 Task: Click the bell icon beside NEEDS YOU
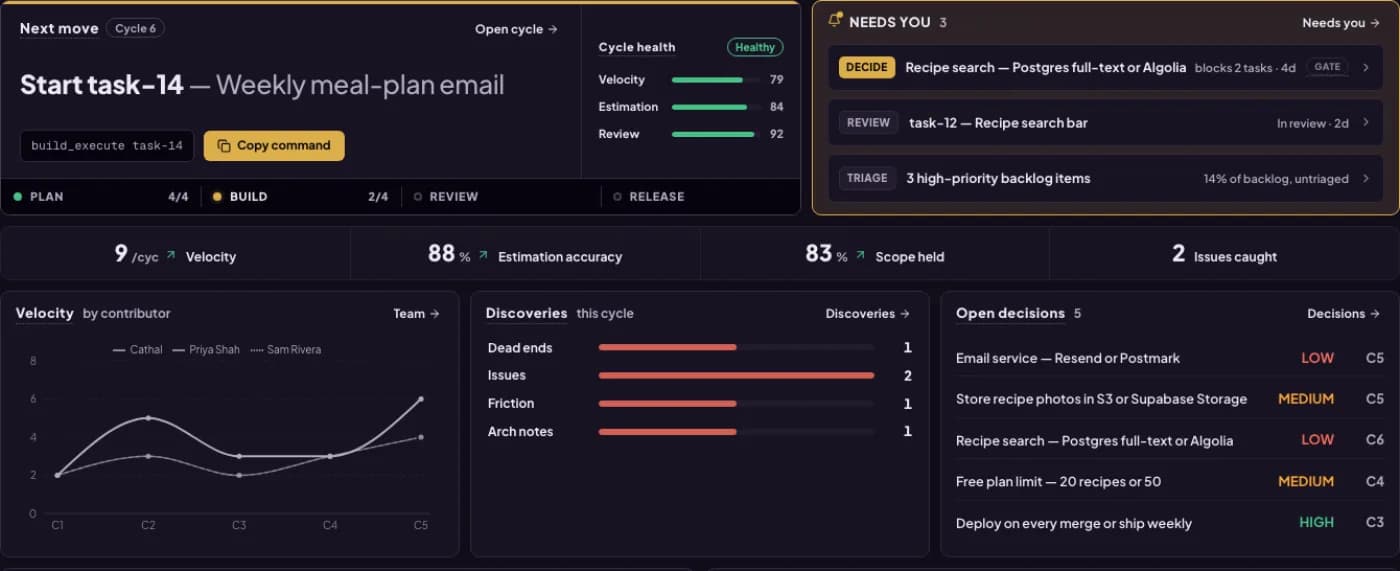(835, 21)
